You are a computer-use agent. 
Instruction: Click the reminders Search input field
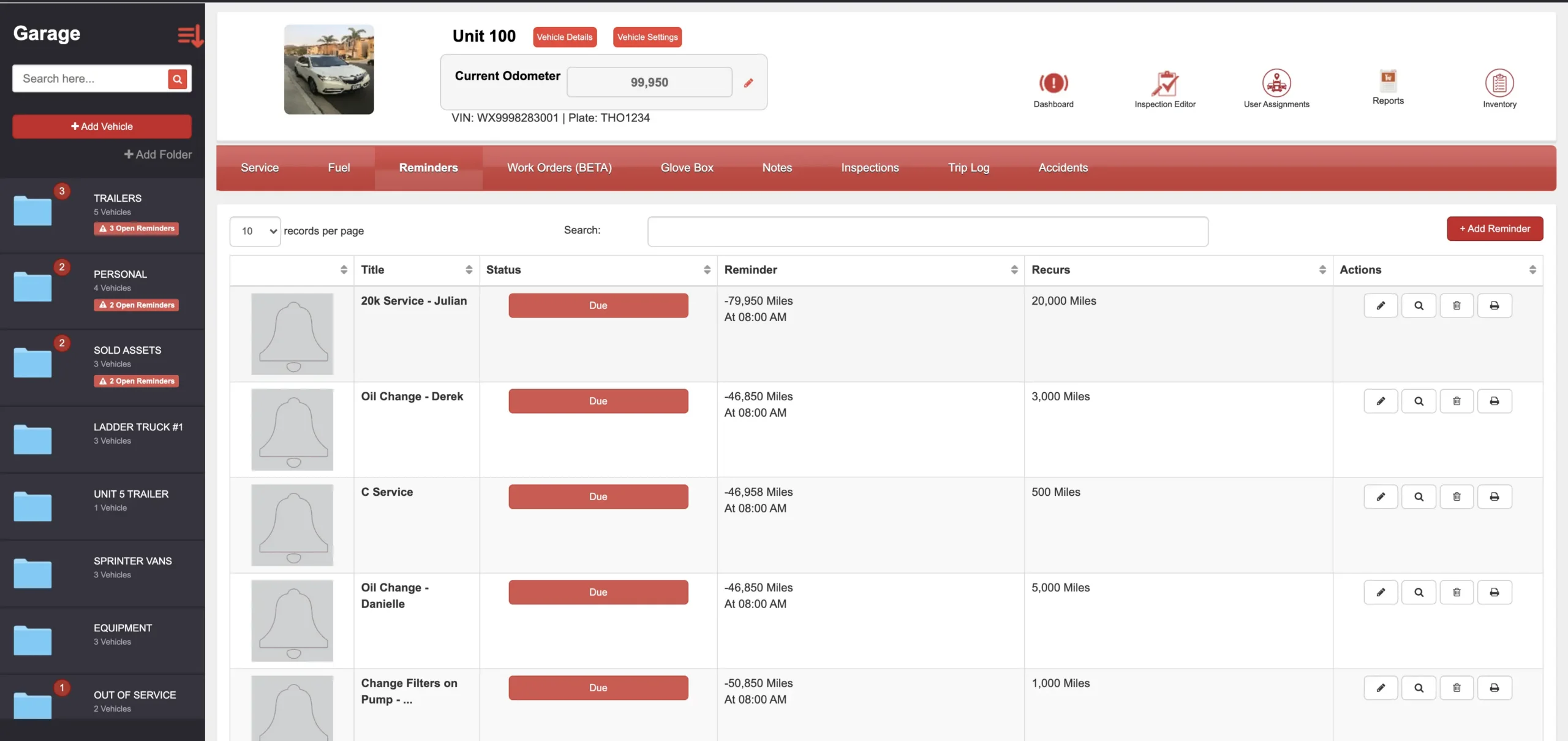click(x=927, y=231)
